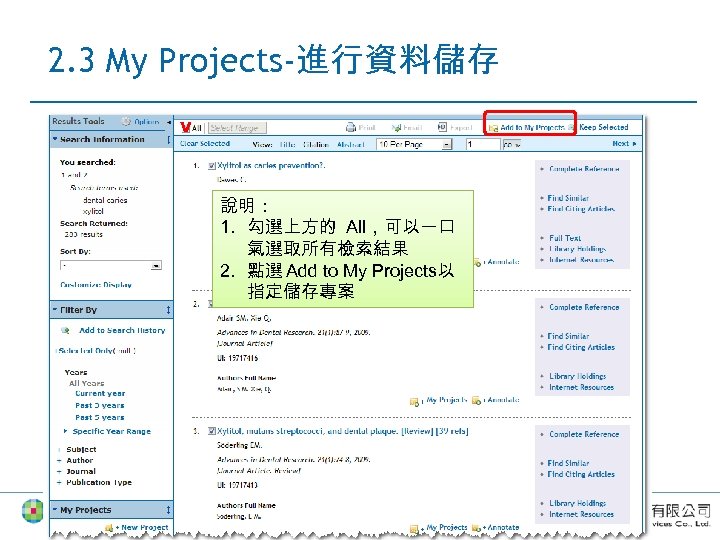Click Library Holdings for Adair SM result
The height and width of the screenshot is (540, 720).
(578, 376)
